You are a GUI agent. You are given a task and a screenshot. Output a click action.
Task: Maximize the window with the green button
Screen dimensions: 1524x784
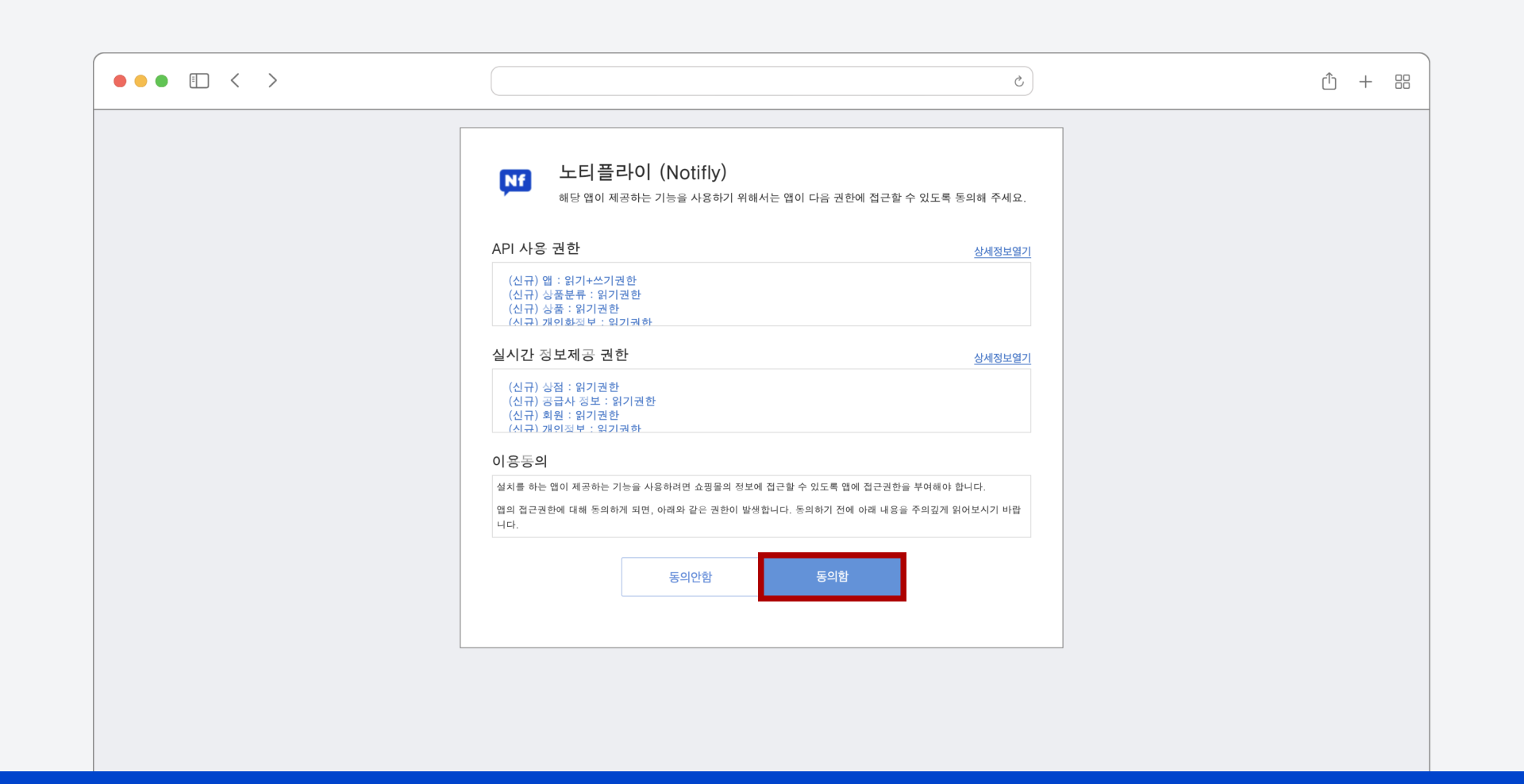tap(162, 81)
